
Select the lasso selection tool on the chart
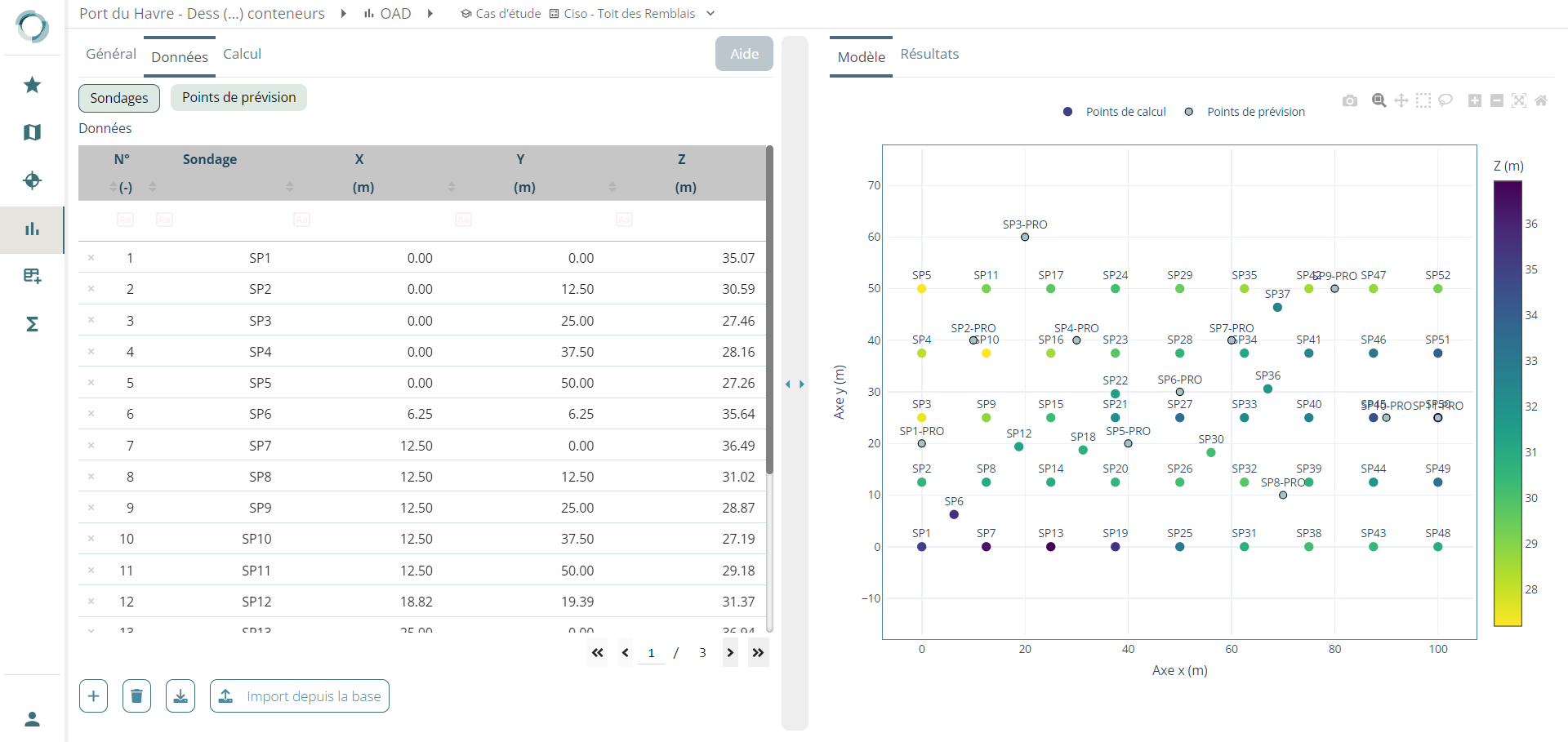click(x=1445, y=100)
